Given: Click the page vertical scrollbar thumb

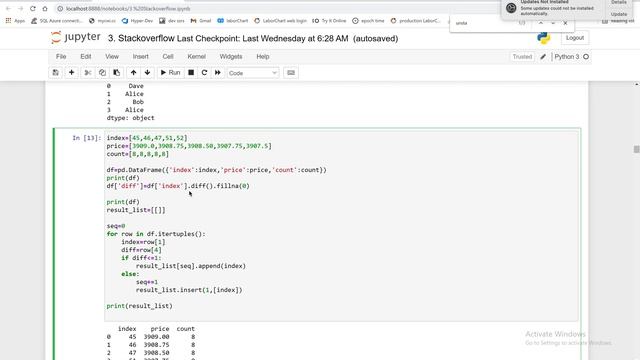Looking at the screenshot, I should click(636, 149).
